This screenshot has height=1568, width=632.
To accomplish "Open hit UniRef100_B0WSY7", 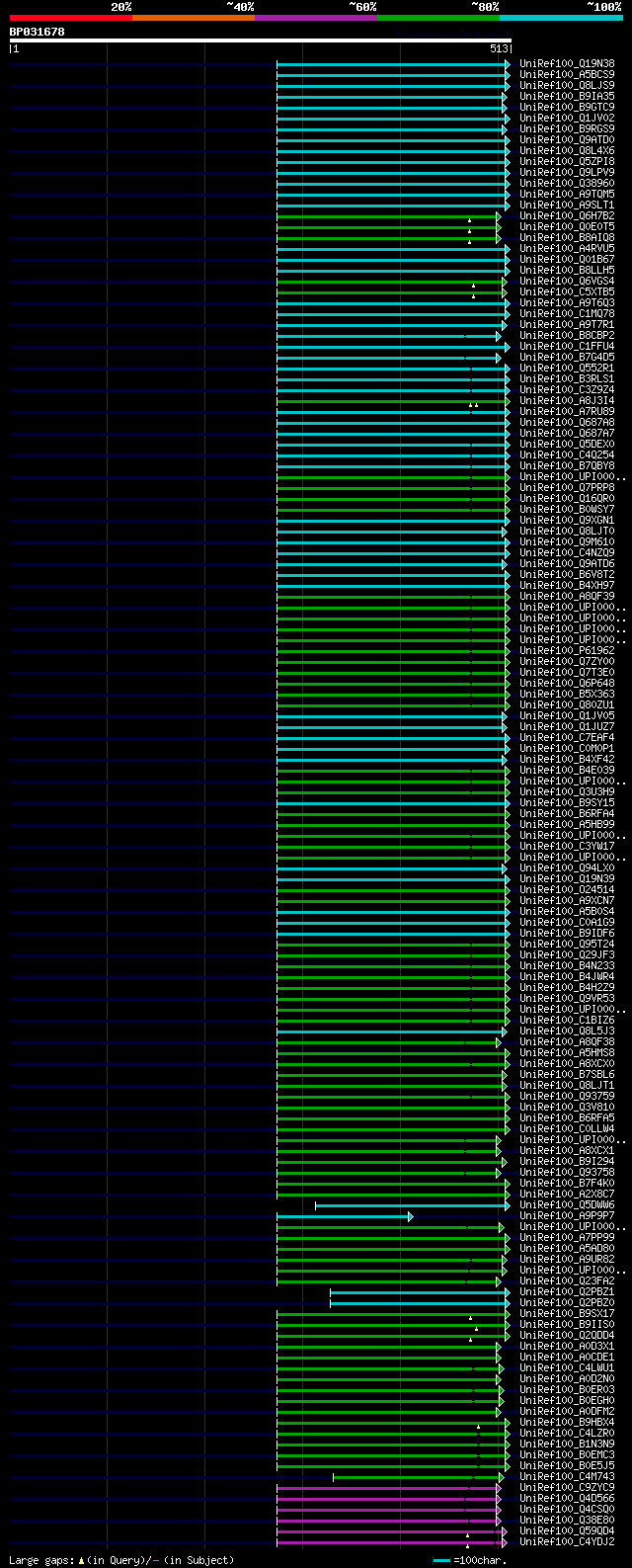I will (567, 510).
